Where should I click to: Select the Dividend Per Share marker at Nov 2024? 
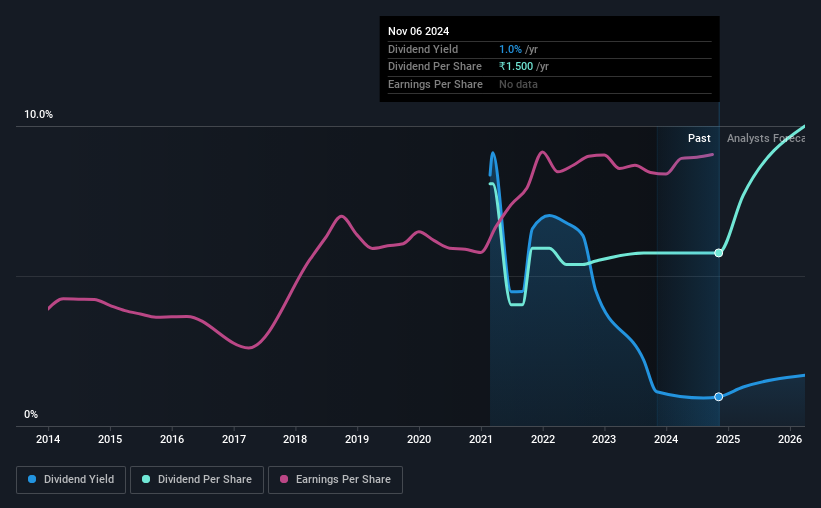[719, 253]
